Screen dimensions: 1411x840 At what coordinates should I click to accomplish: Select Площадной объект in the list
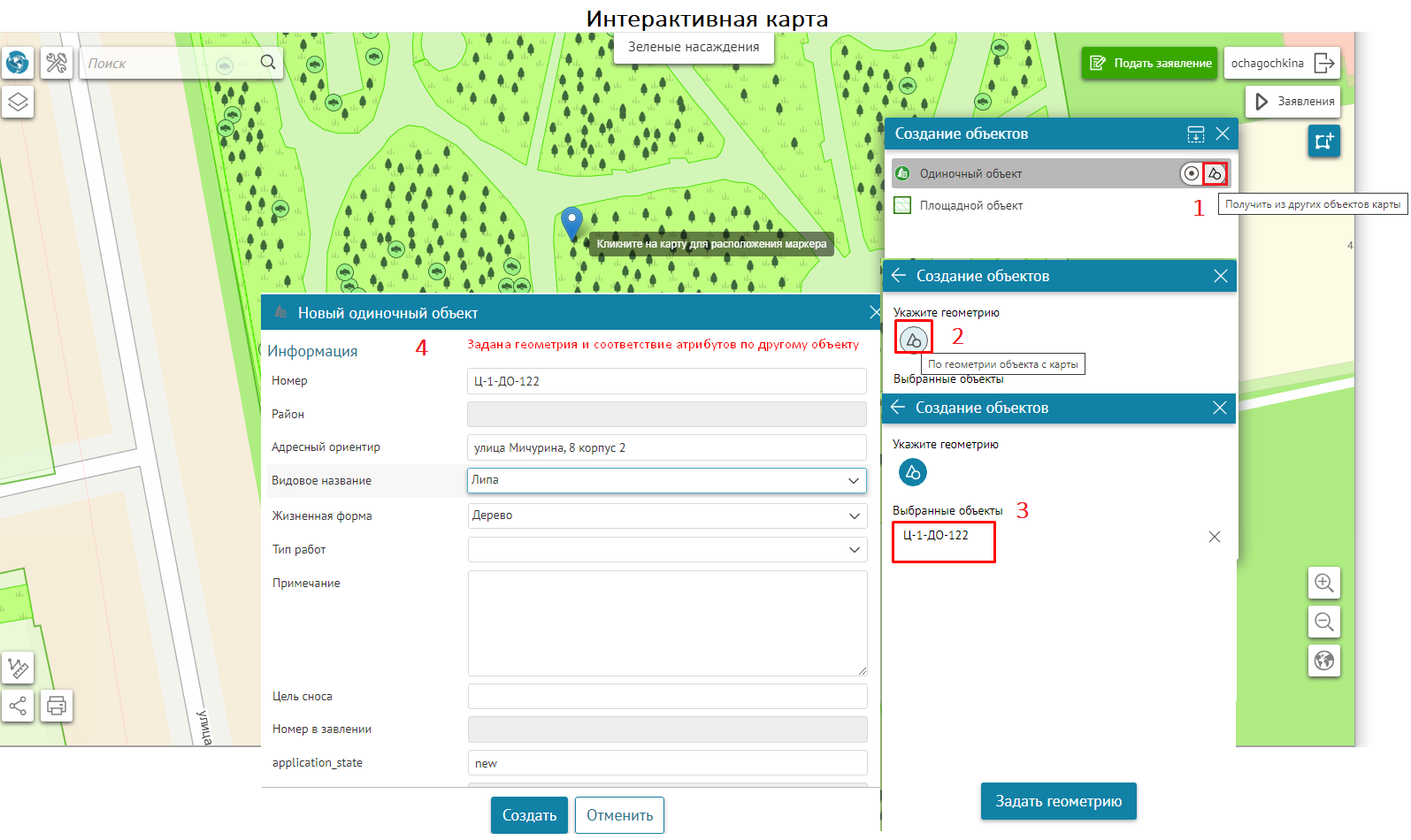970,205
